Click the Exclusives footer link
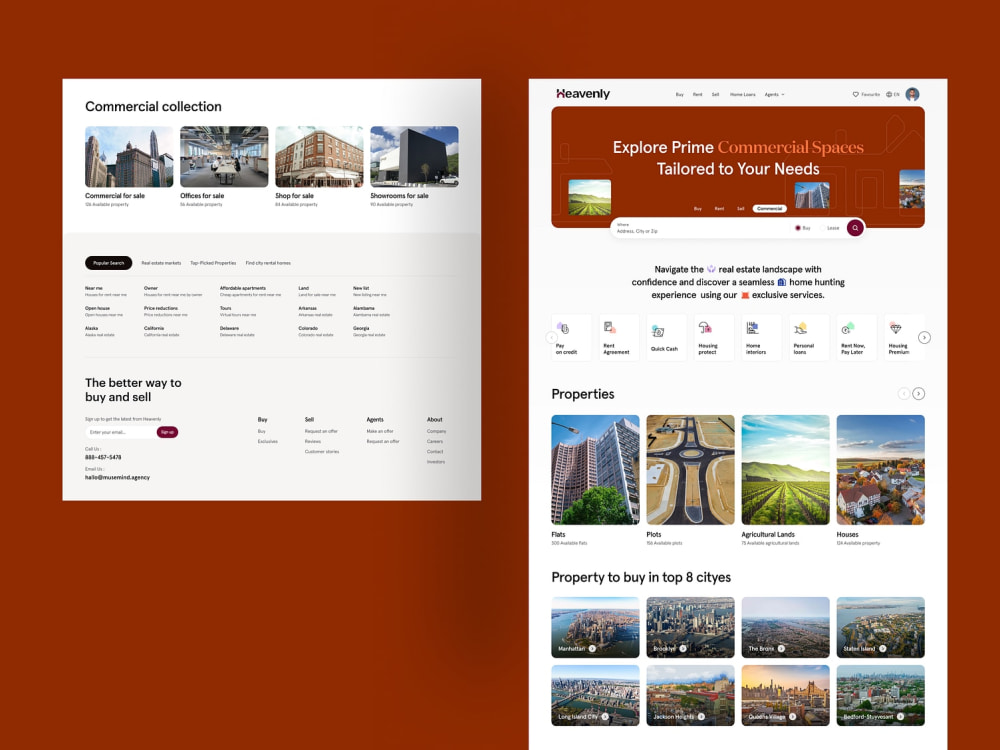The height and width of the screenshot is (750, 1000). [268, 441]
